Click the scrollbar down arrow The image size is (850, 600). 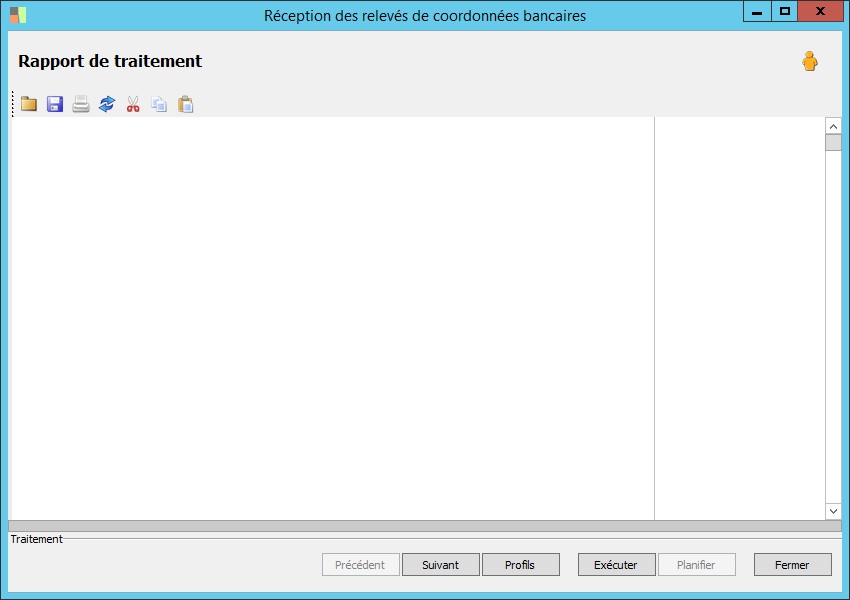[x=833, y=511]
